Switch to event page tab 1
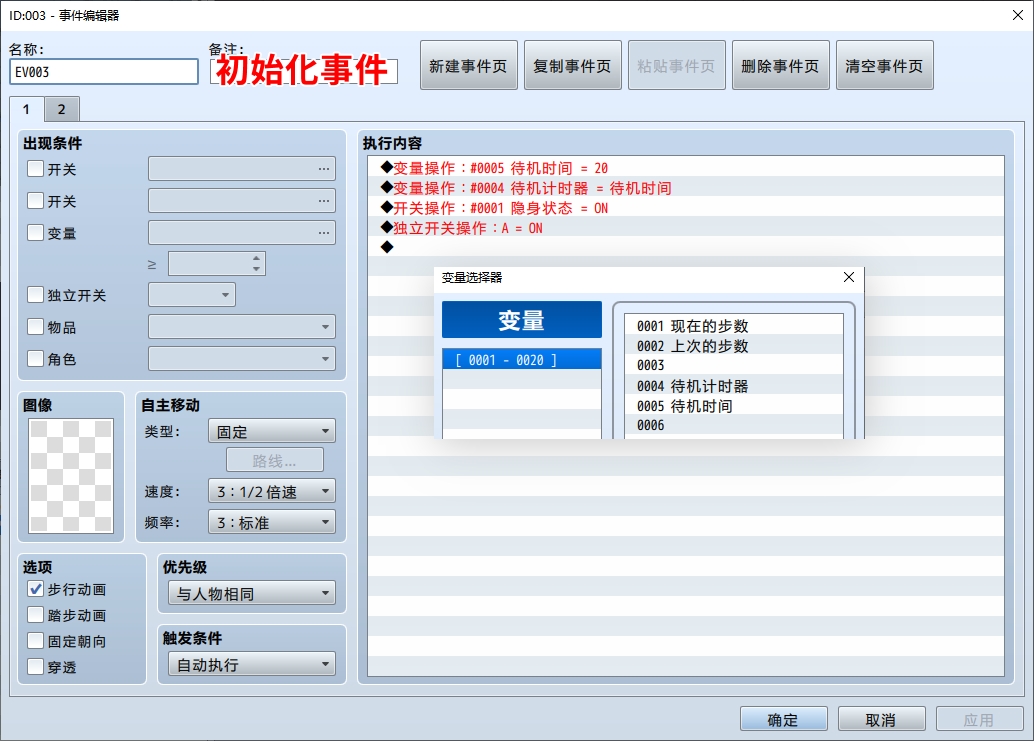Viewport: 1034px width, 741px height. 26,109
